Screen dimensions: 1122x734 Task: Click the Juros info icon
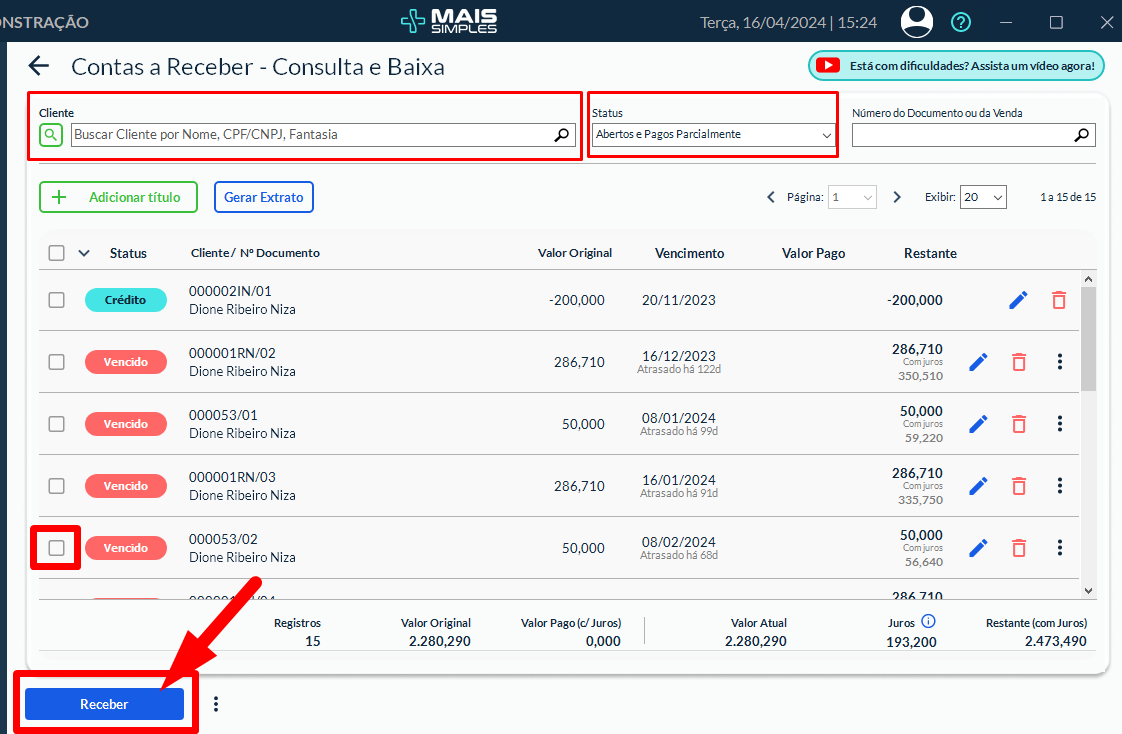tap(928, 622)
